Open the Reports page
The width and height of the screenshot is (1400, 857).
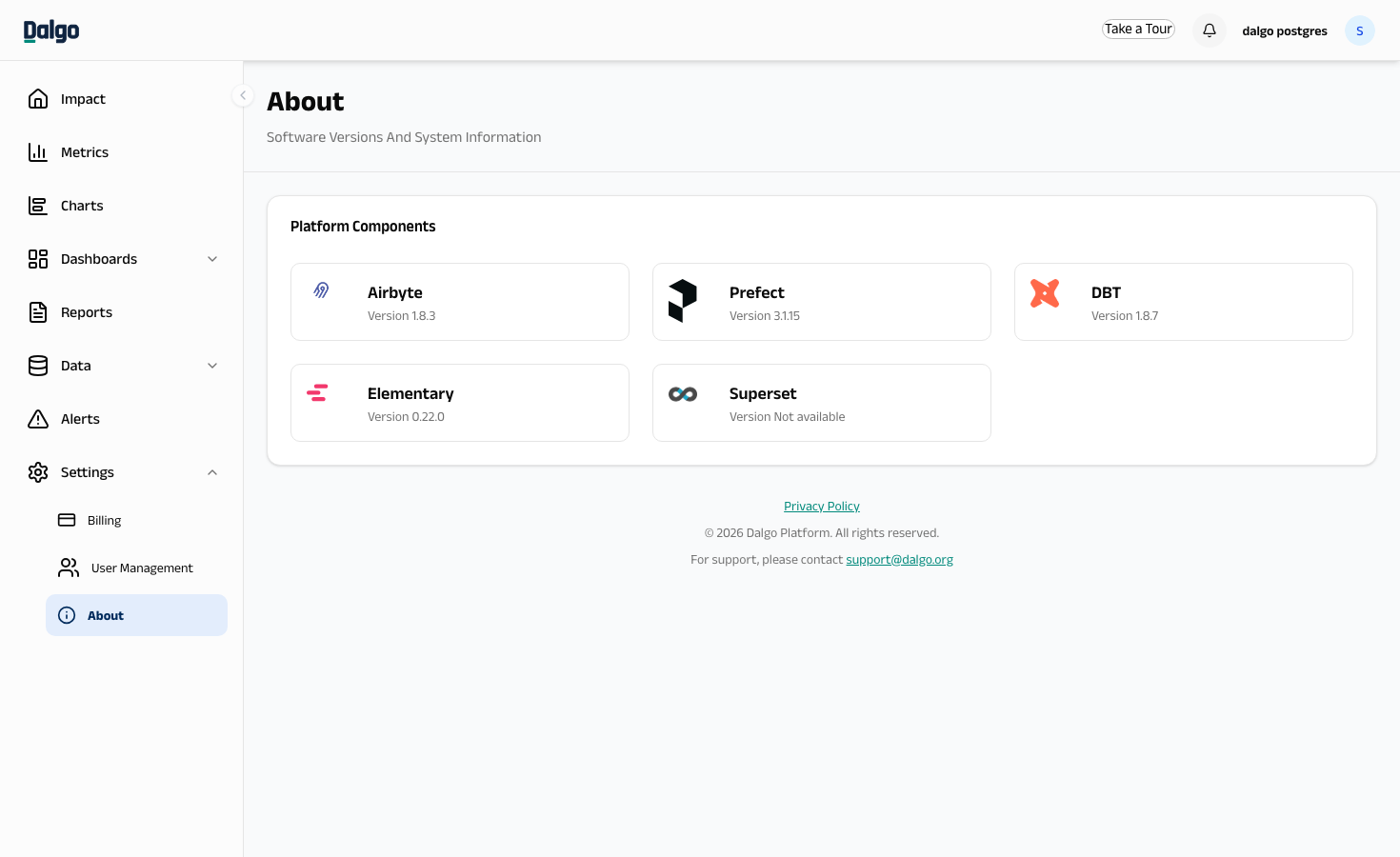pos(122,312)
